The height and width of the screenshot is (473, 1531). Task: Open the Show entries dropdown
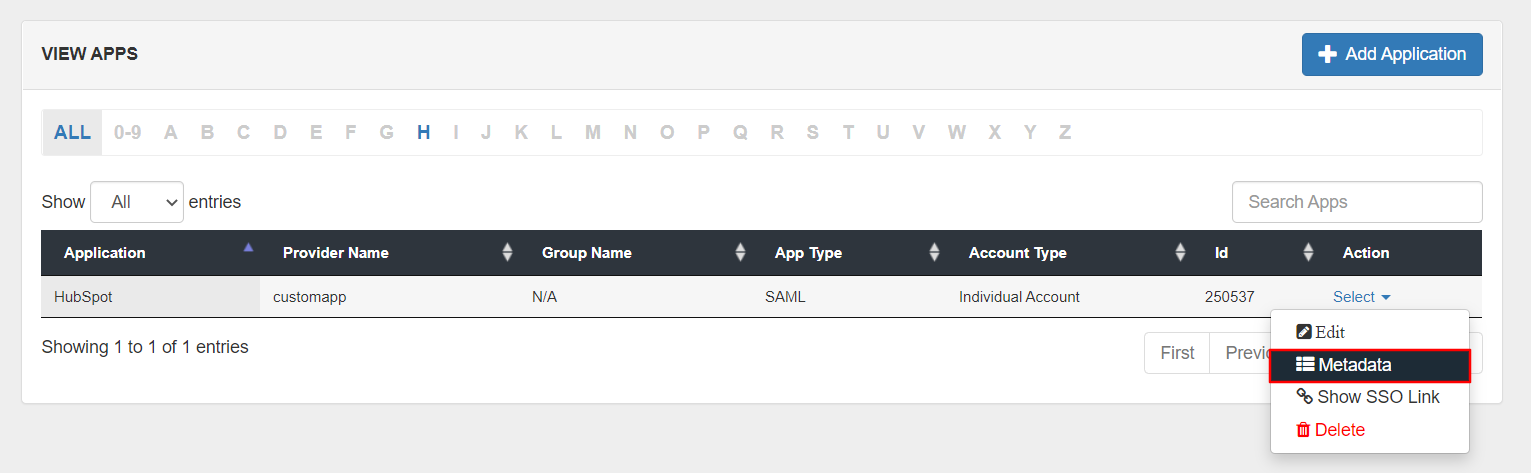137,202
